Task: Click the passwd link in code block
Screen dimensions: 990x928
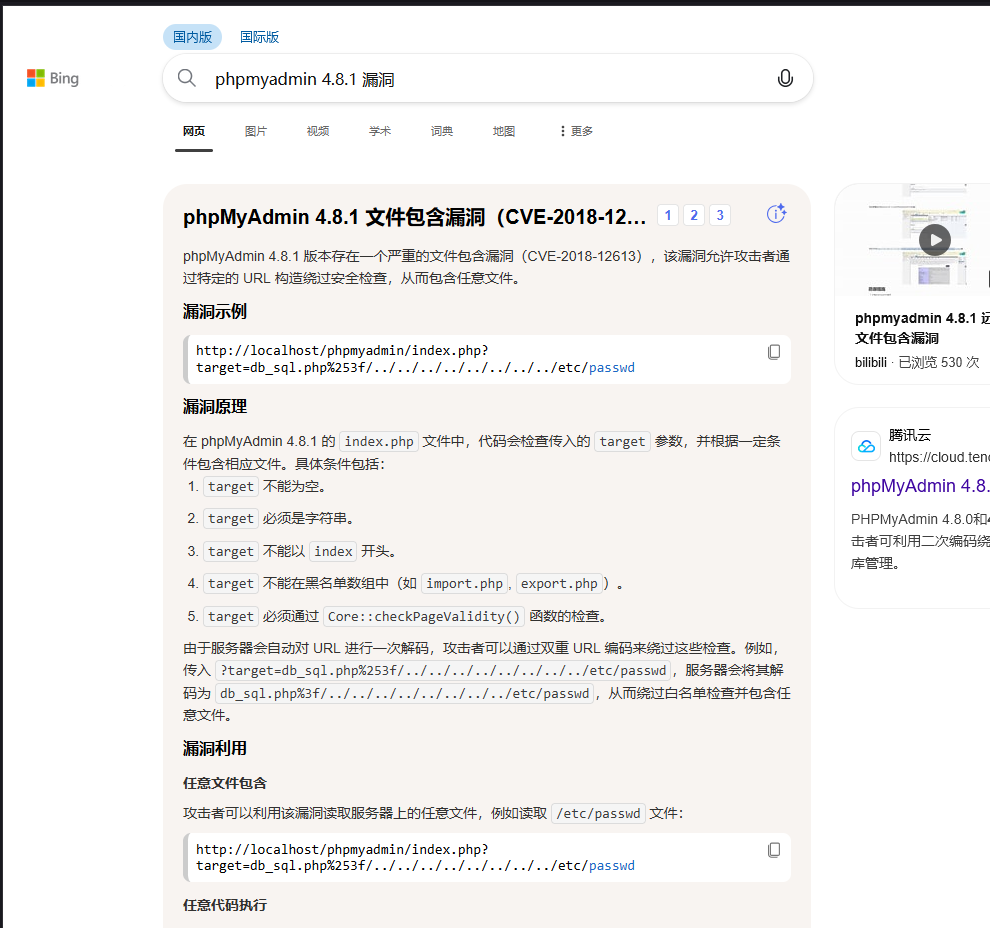Action: 611,866
